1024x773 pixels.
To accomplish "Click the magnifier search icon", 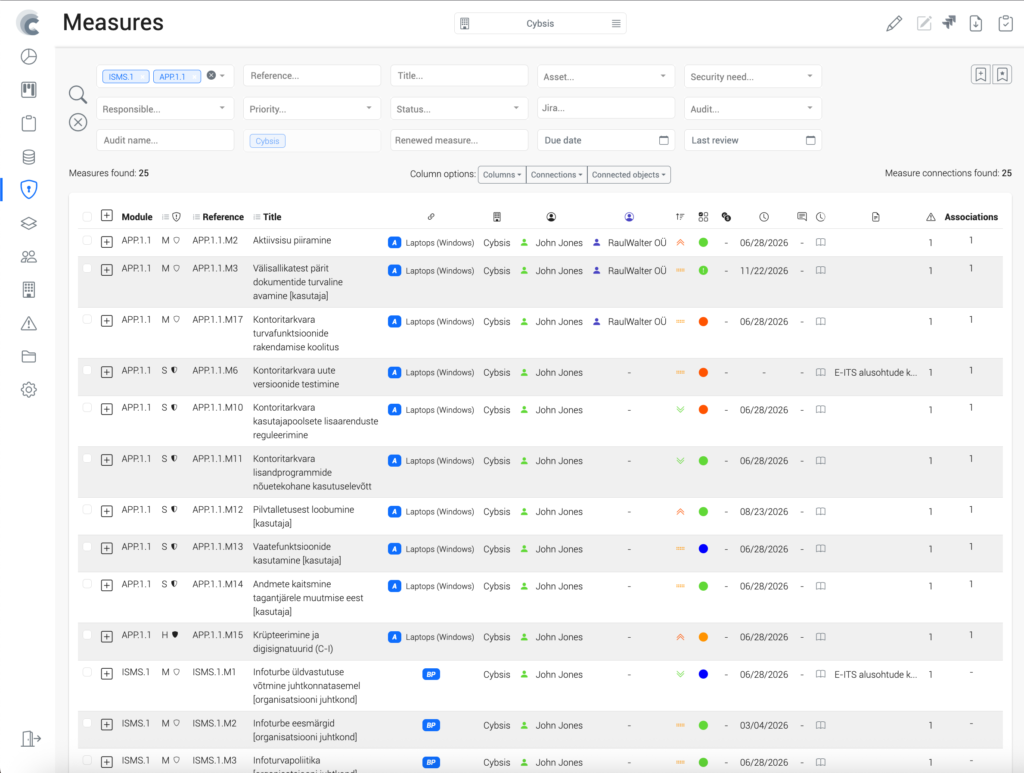I will click(x=77, y=95).
